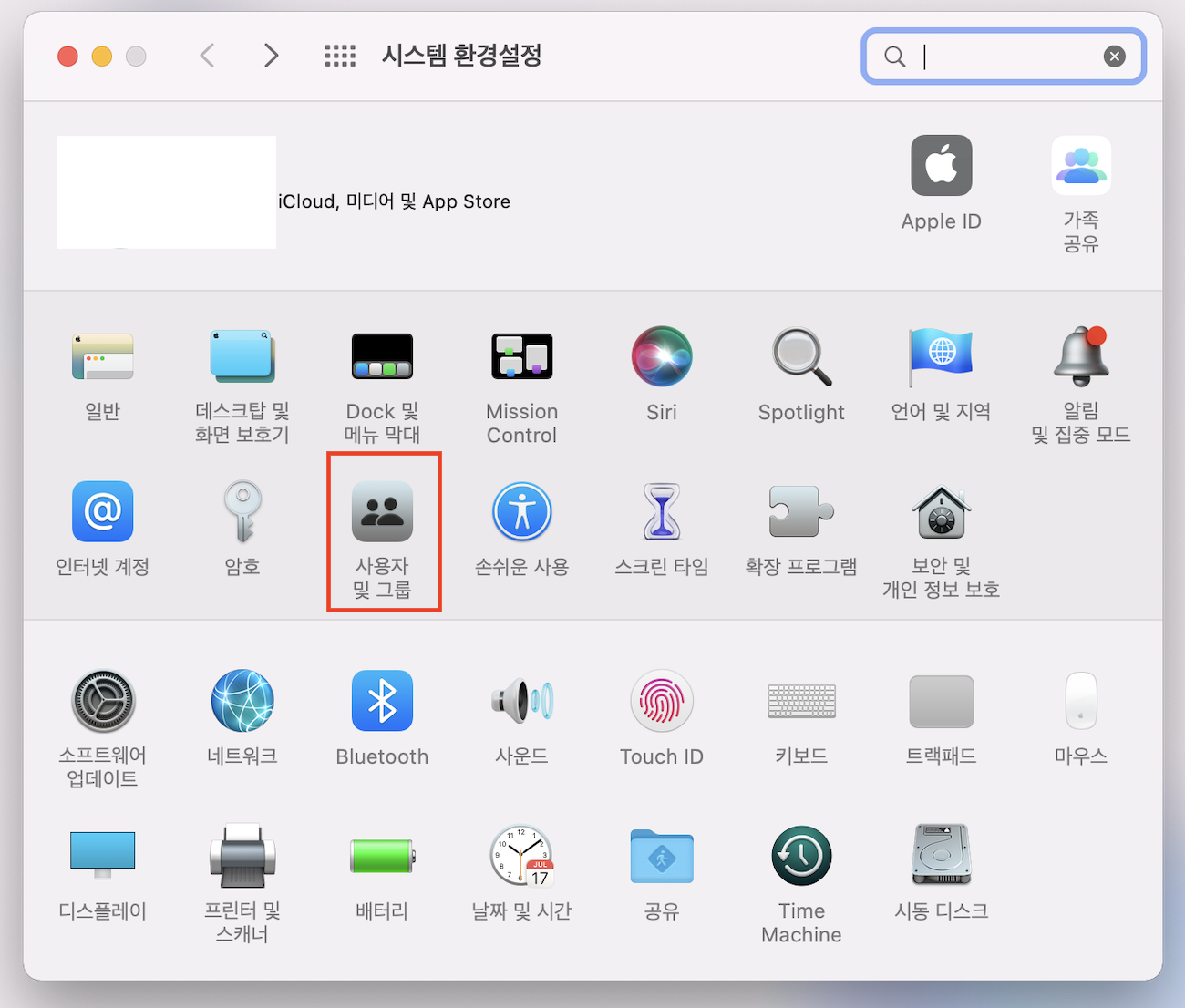
Task: Open 시동 디스크 preferences
Action: click(x=941, y=856)
